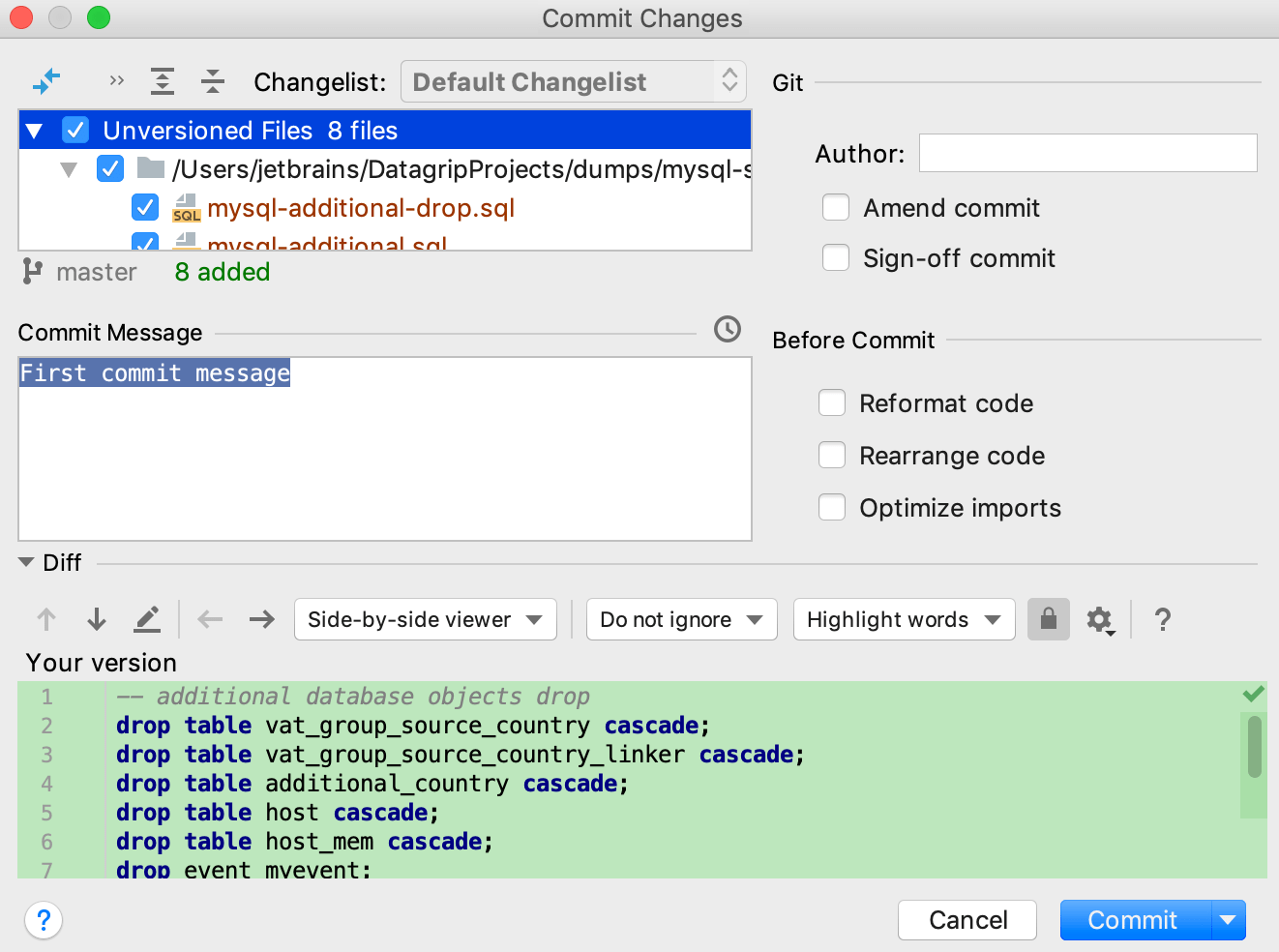The width and height of the screenshot is (1279, 952).
Task: Compare next file right arrow
Action: pyautogui.click(x=262, y=619)
